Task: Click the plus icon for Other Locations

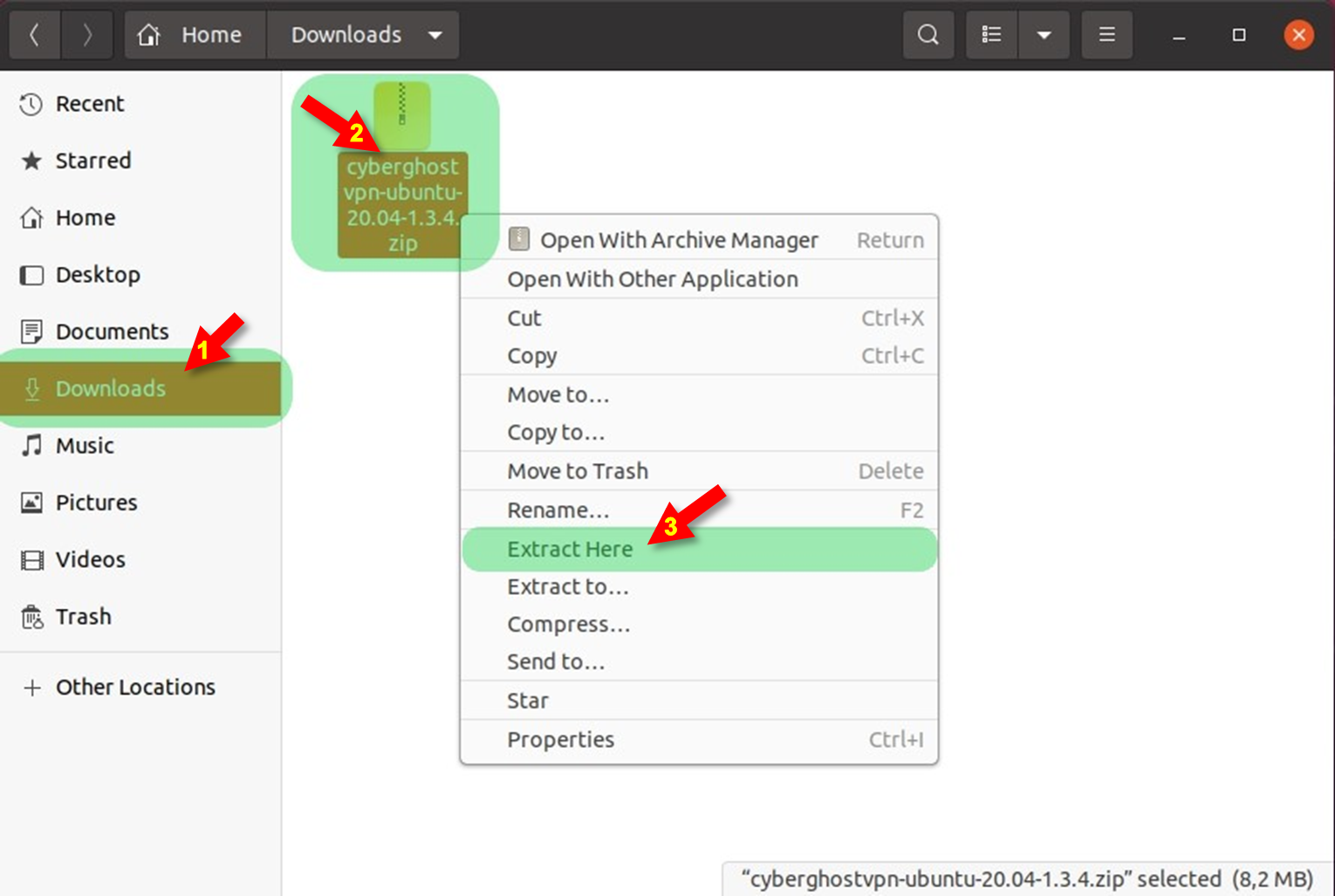Action: (31, 687)
